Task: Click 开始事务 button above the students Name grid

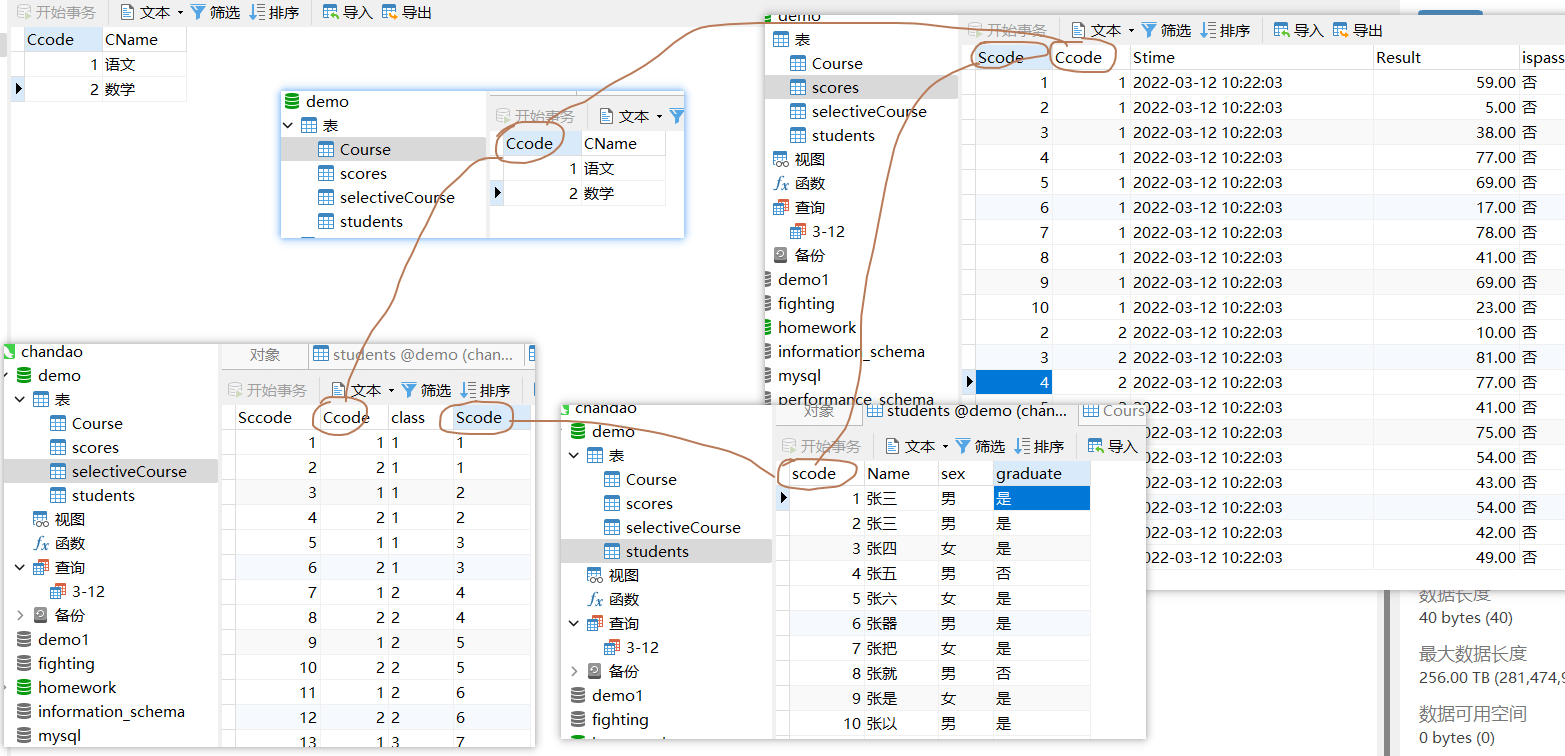Action: [x=819, y=447]
